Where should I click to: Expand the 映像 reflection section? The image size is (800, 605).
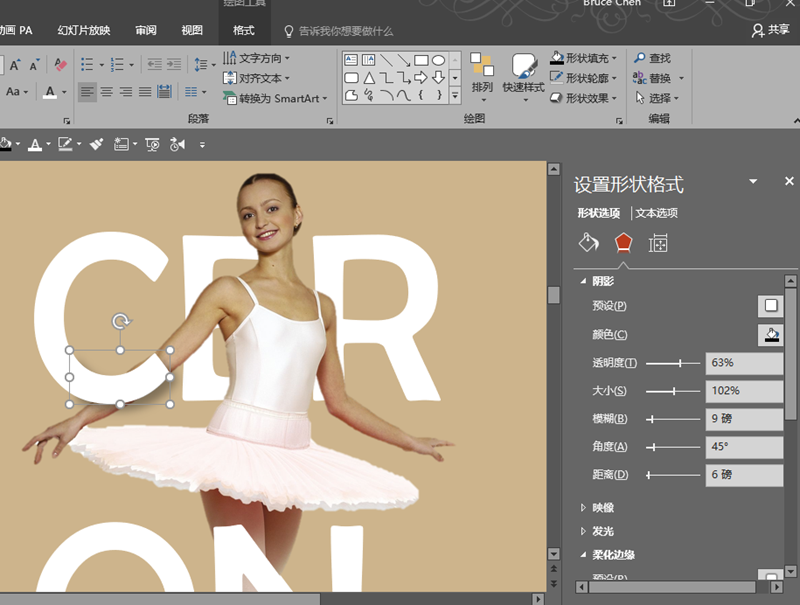[x=583, y=508]
